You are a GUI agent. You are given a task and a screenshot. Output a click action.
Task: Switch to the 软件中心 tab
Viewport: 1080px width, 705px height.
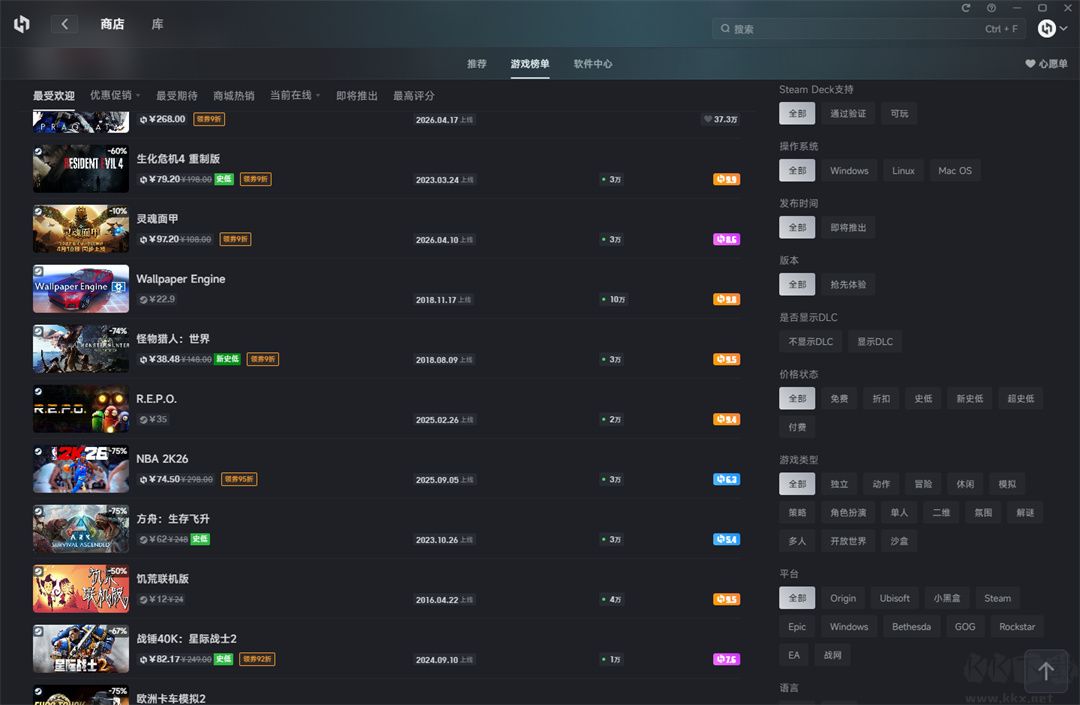point(592,63)
